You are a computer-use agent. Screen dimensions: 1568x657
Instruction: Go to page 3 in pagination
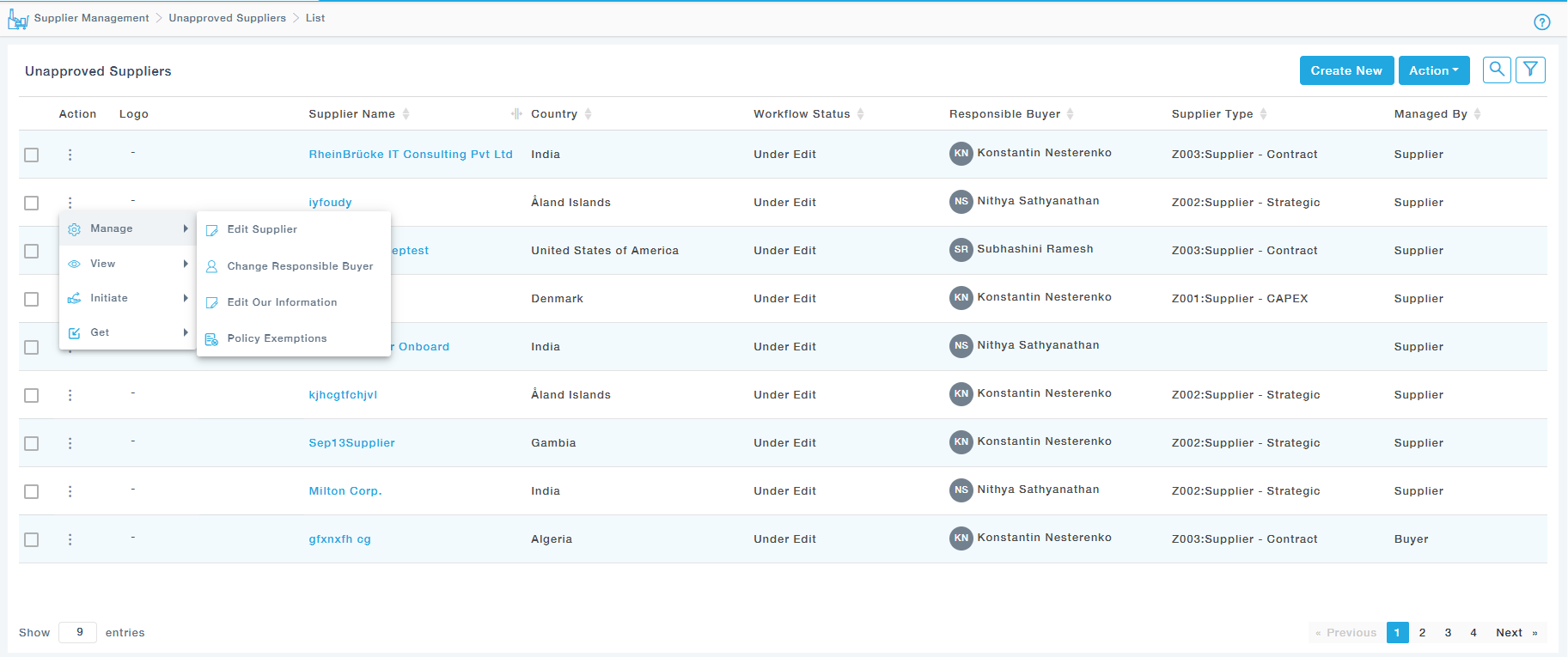pos(1448,633)
